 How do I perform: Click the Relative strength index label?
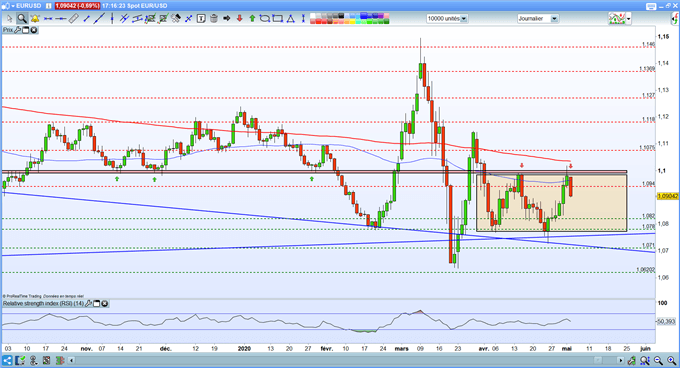[x=43, y=303]
